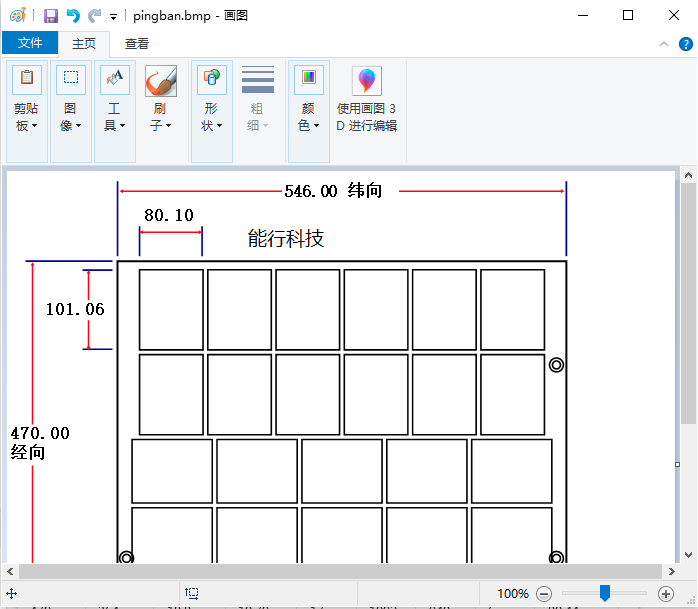This screenshot has width=698, height=609.
Task: Click vertical scrollbar down arrow
Action: (x=688, y=555)
